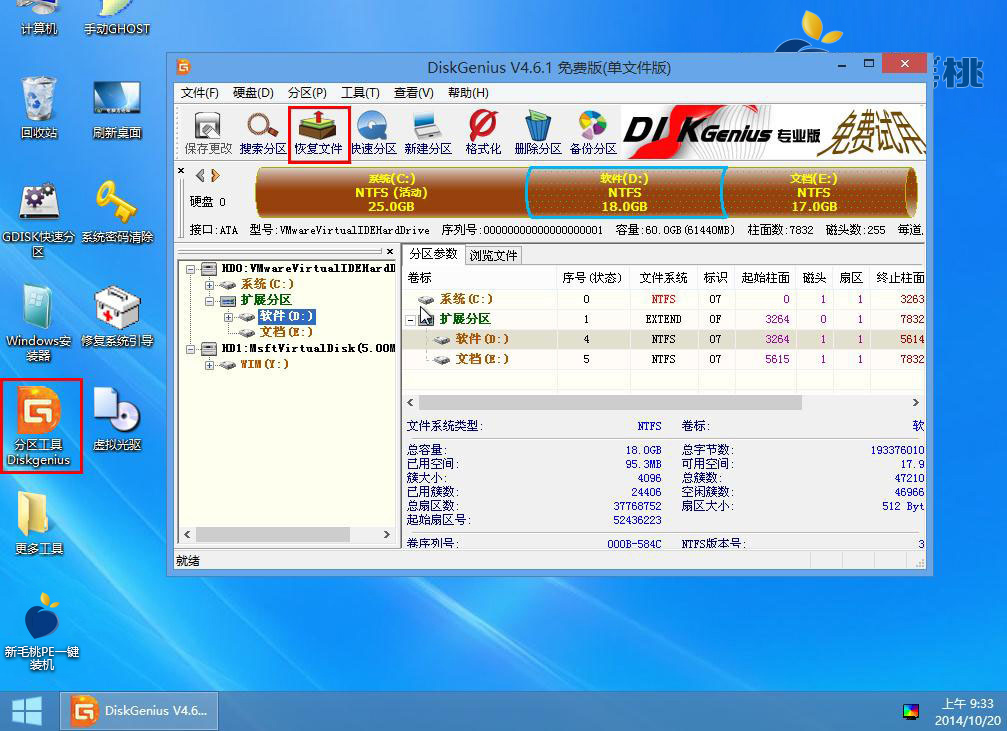The width and height of the screenshot is (1007, 731).
Task: Open the System Password Clear (系统密码清除) icon
Action: coord(117,212)
